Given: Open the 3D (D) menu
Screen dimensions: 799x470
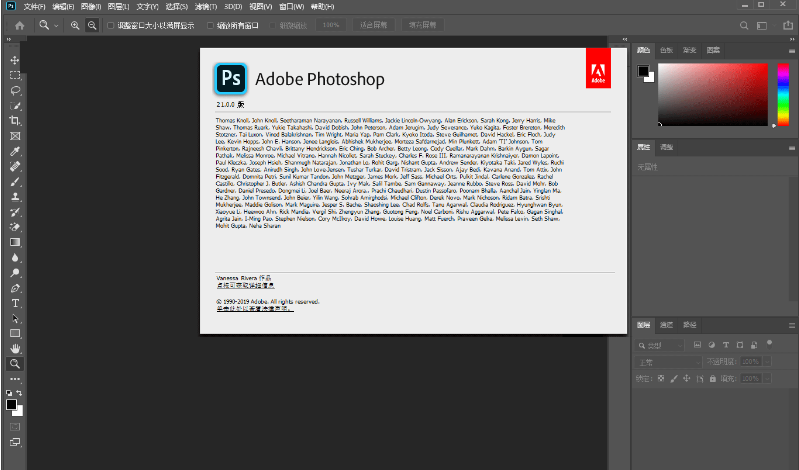Looking at the screenshot, I should (x=233, y=7).
